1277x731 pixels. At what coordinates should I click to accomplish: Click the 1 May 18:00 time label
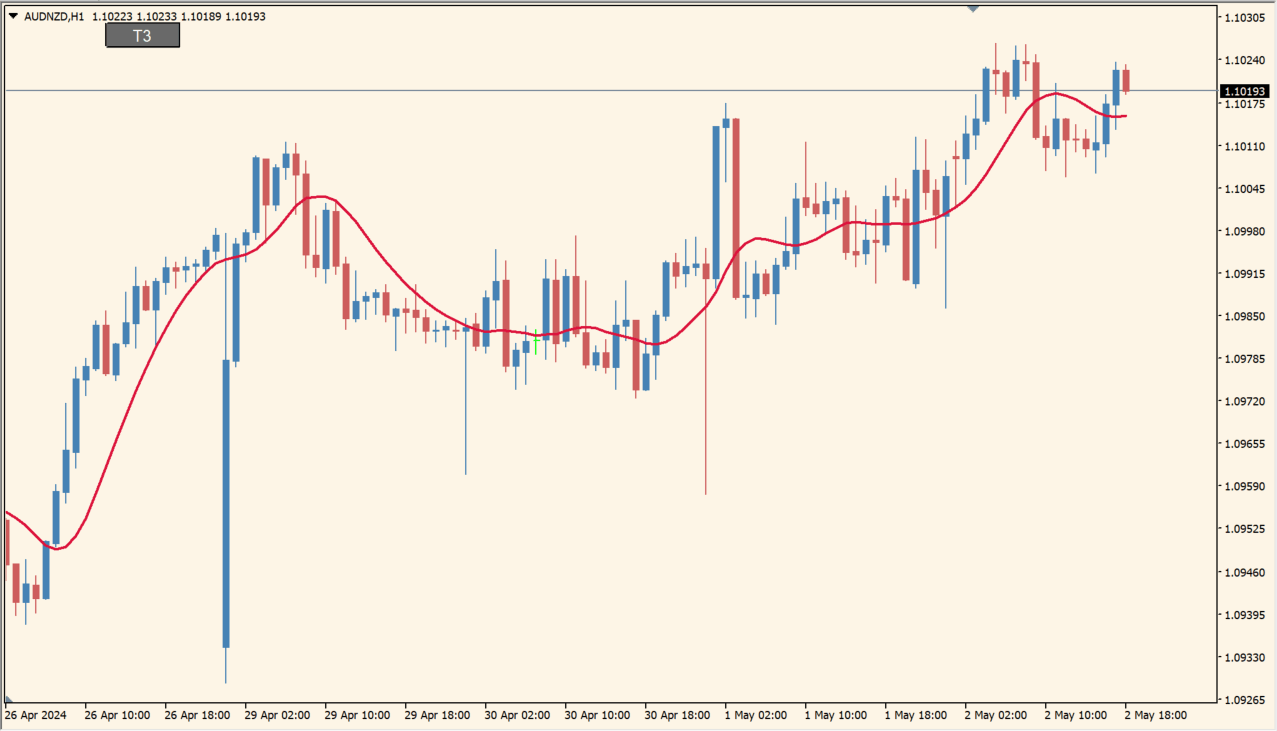click(916, 716)
